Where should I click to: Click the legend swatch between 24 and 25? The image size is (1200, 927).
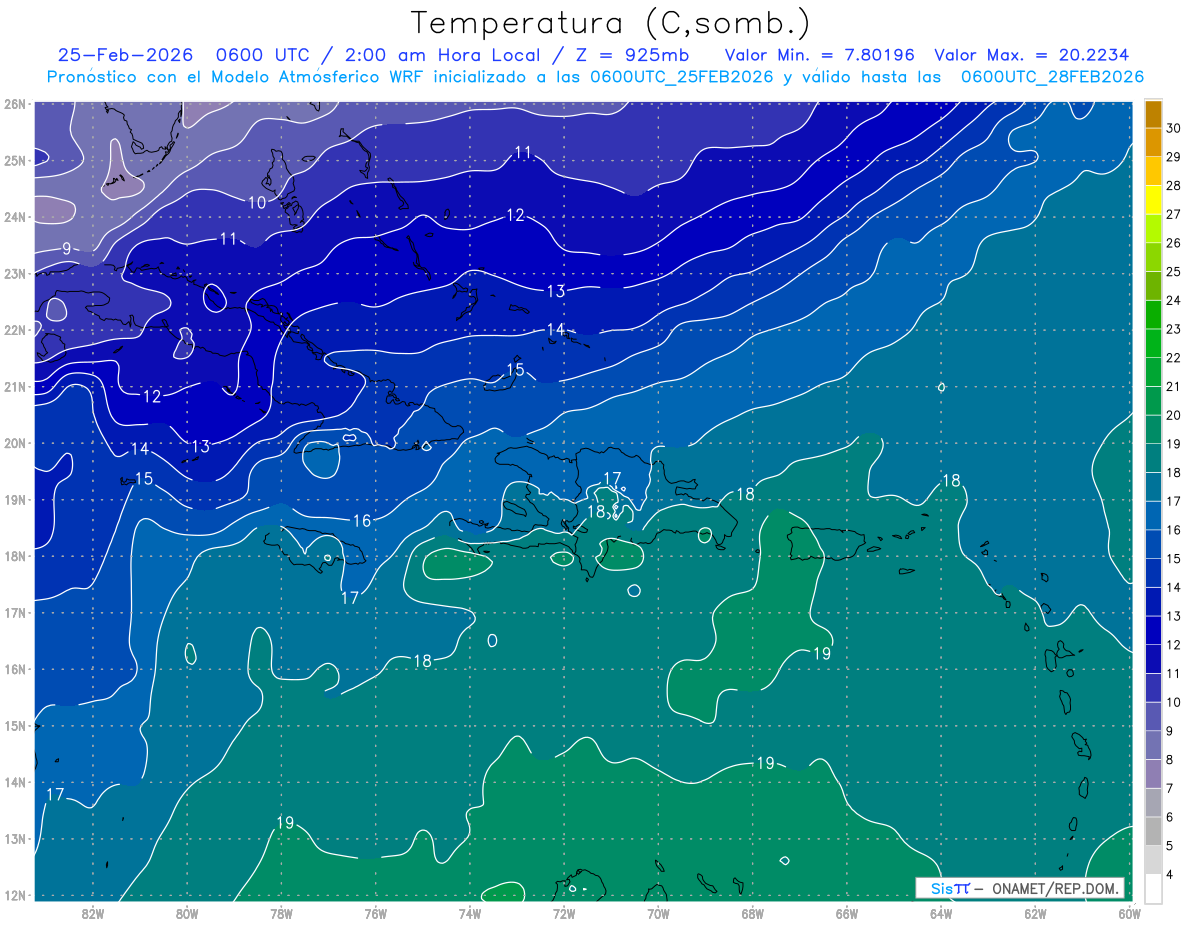(x=1153, y=286)
